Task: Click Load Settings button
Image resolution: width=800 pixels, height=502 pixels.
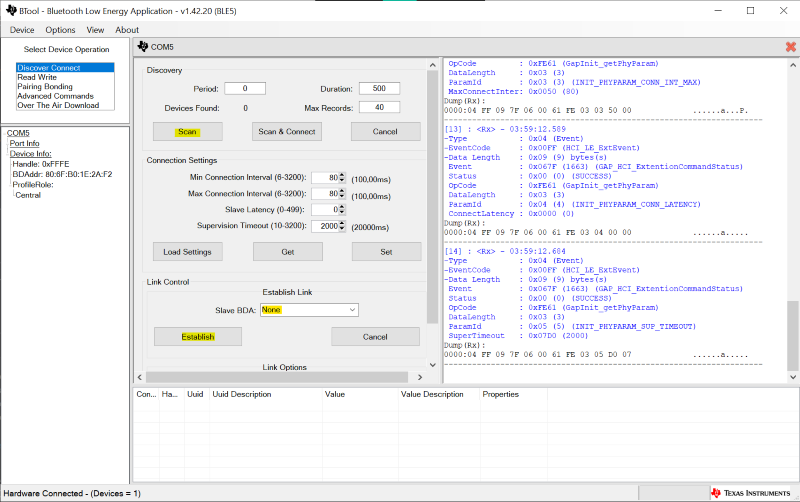Action: 188,252
